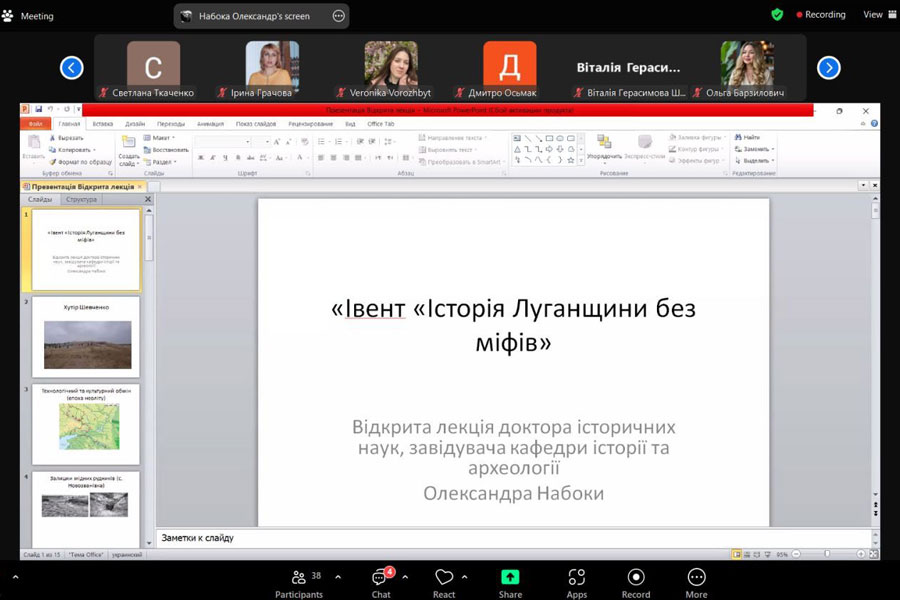Image resolution: width=900 pixels, height=600 pixels.
Task: Show previous participants with left arrow
Action: [72, 68]
